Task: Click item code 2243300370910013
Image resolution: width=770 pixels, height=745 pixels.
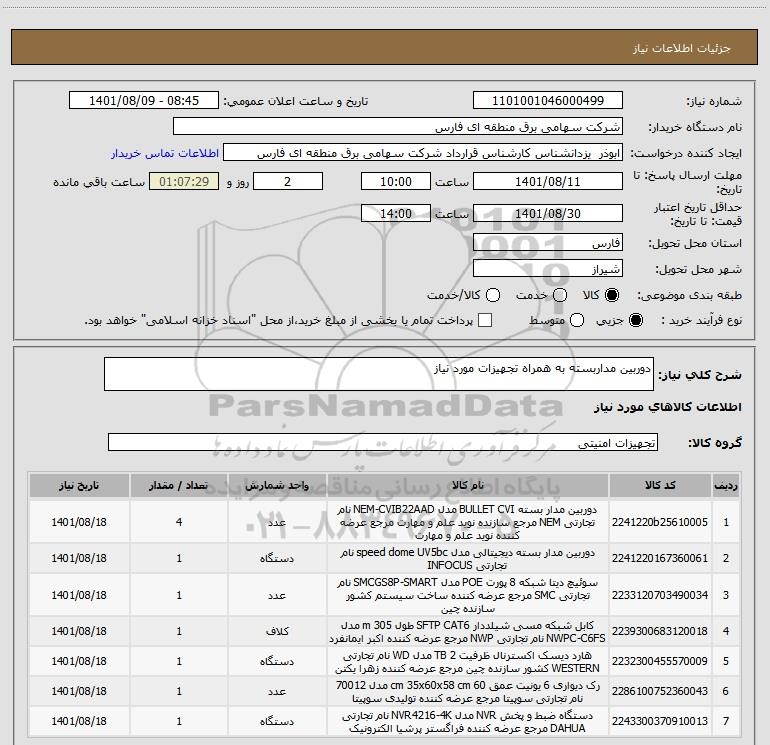Action: tap(660, 721)
